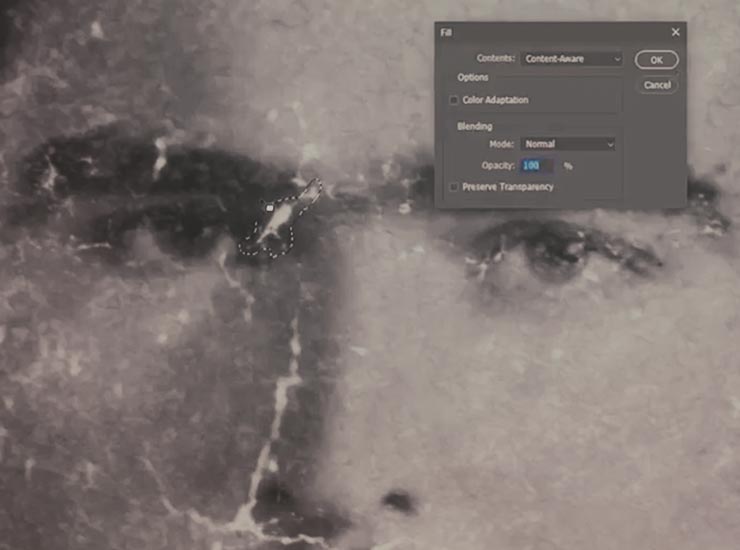
Task: Click the long vertical crack beside the nose
Action: coord(285,400)
